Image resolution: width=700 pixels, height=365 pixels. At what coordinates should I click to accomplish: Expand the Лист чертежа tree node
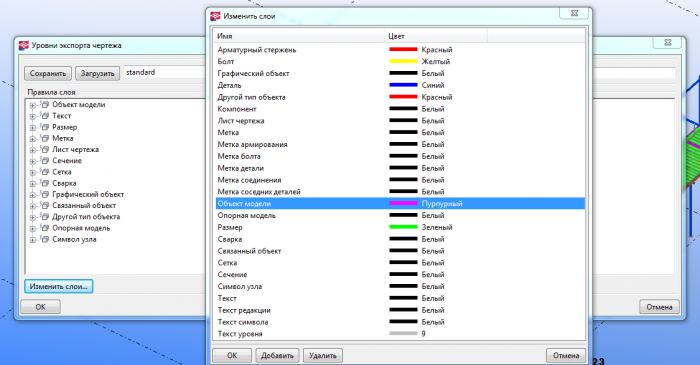(33, 150)
